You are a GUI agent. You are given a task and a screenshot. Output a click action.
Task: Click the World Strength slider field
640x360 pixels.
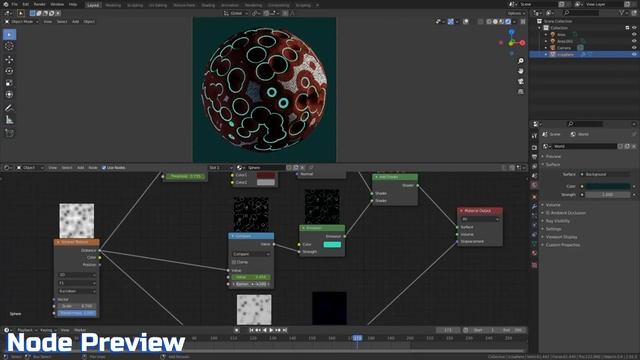pyautogui.click(x=608, y=195)
